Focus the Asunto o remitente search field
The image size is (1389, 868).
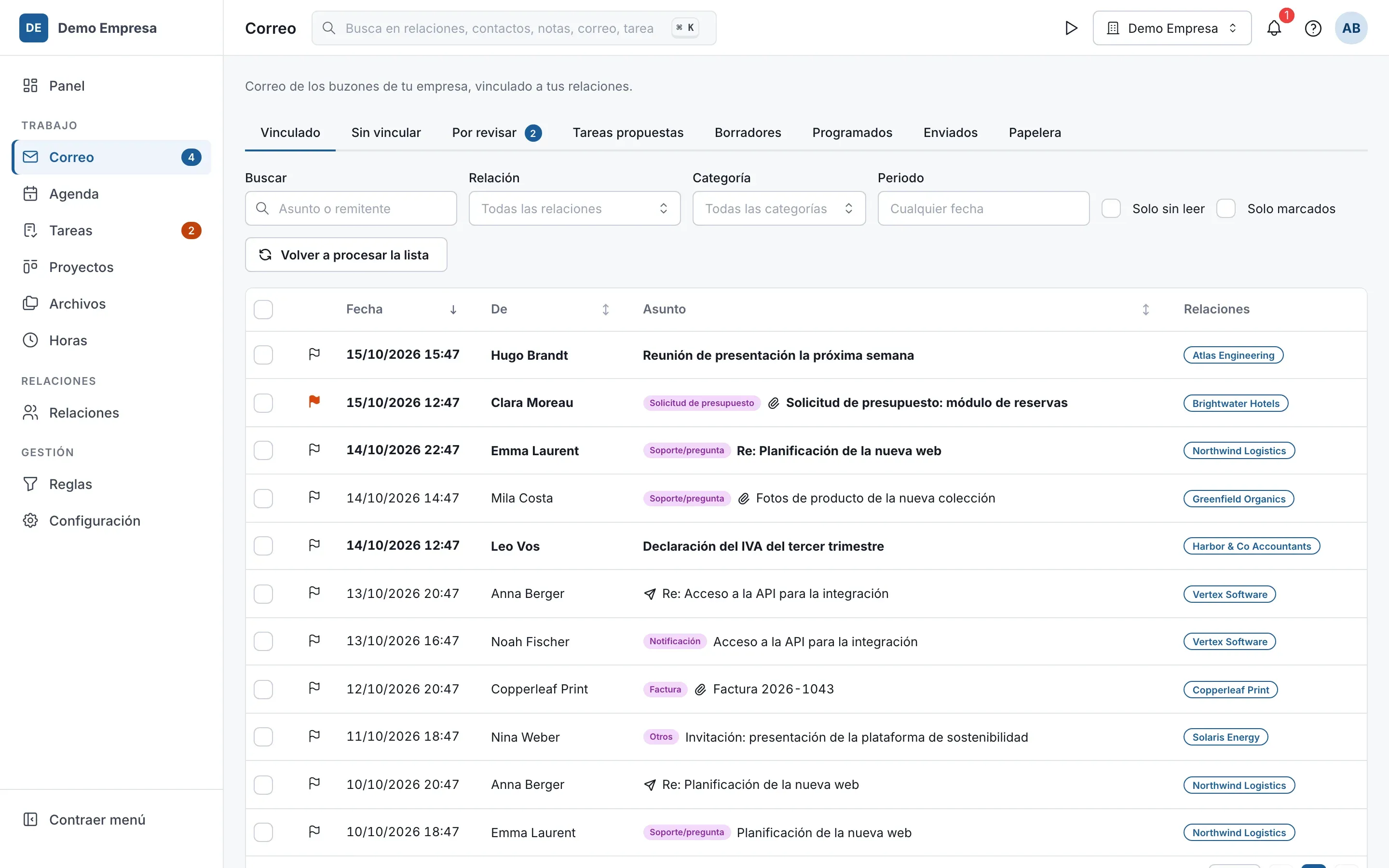pos(351,208)
